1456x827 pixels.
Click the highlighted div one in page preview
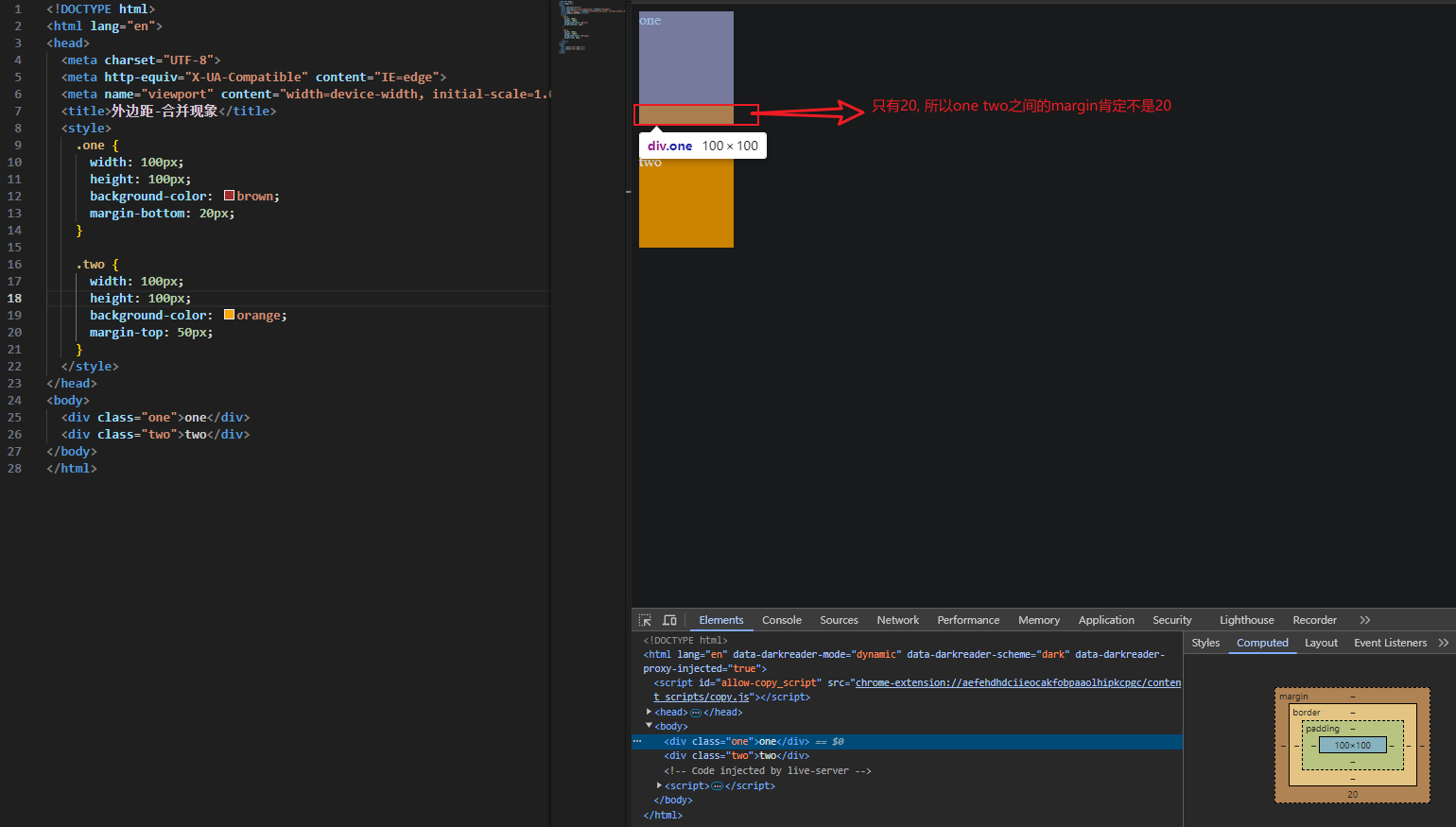[x=686, y=59]
